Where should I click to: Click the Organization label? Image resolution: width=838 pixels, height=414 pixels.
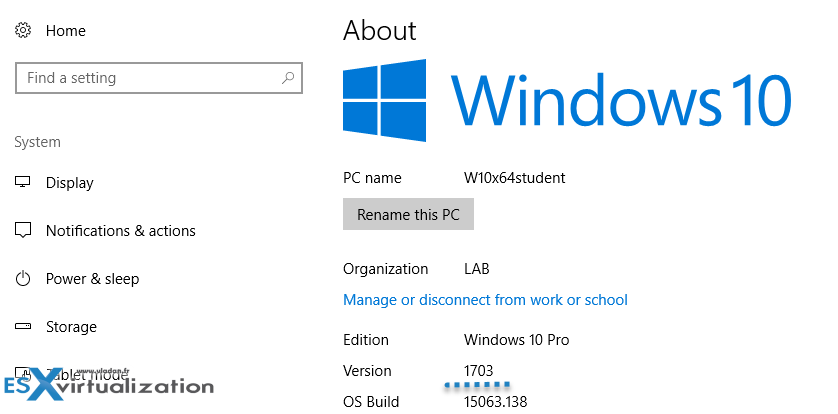[x=385, y=269]
